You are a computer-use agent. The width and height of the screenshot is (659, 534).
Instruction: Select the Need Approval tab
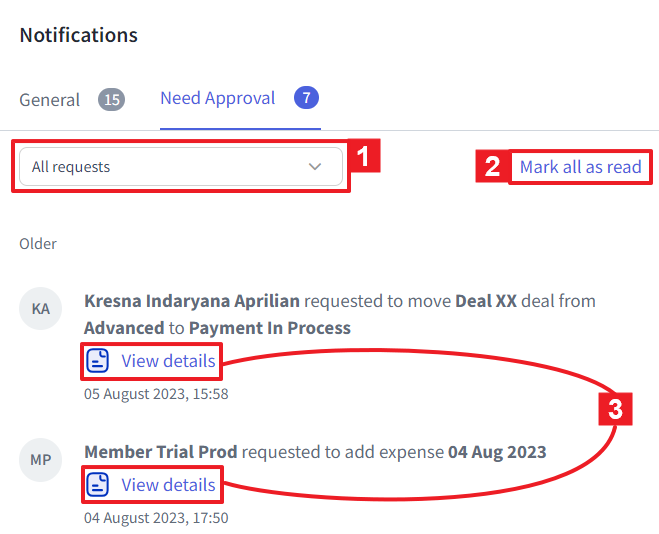coord(218,98)
